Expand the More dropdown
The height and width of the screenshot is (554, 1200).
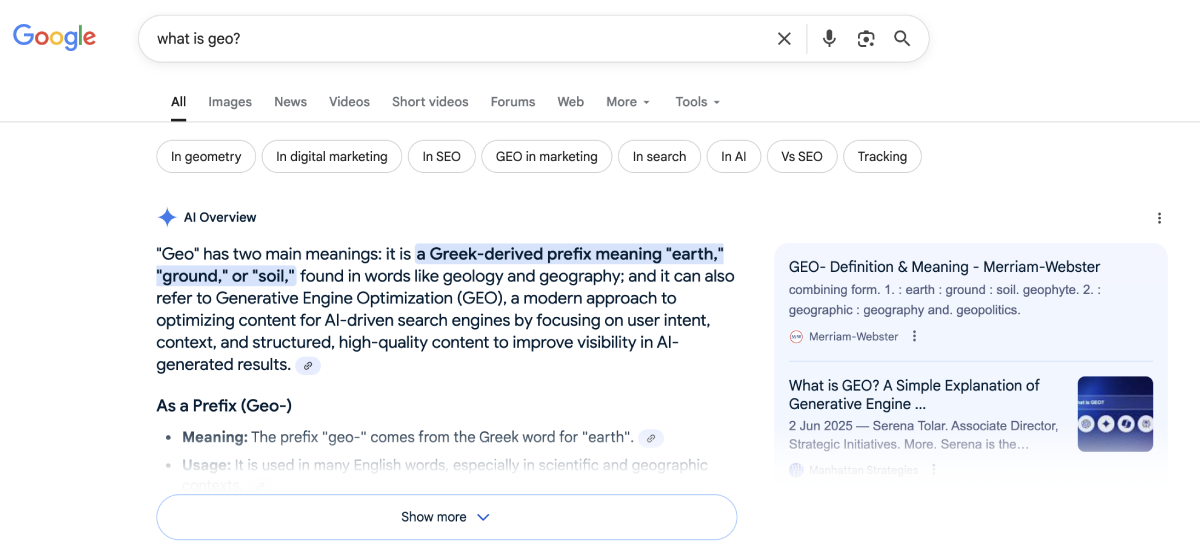[x=628, y=102]
